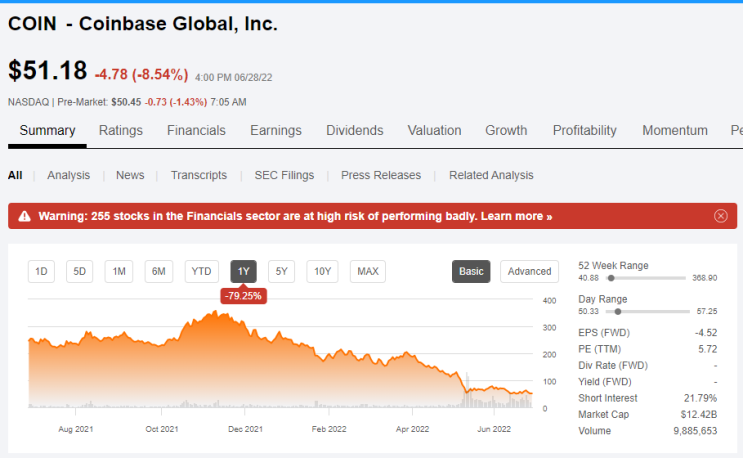The height and width of the screenshot is (458, 743).
Task: Click the Yield (FWD) label
Action: tap(605, 382)
